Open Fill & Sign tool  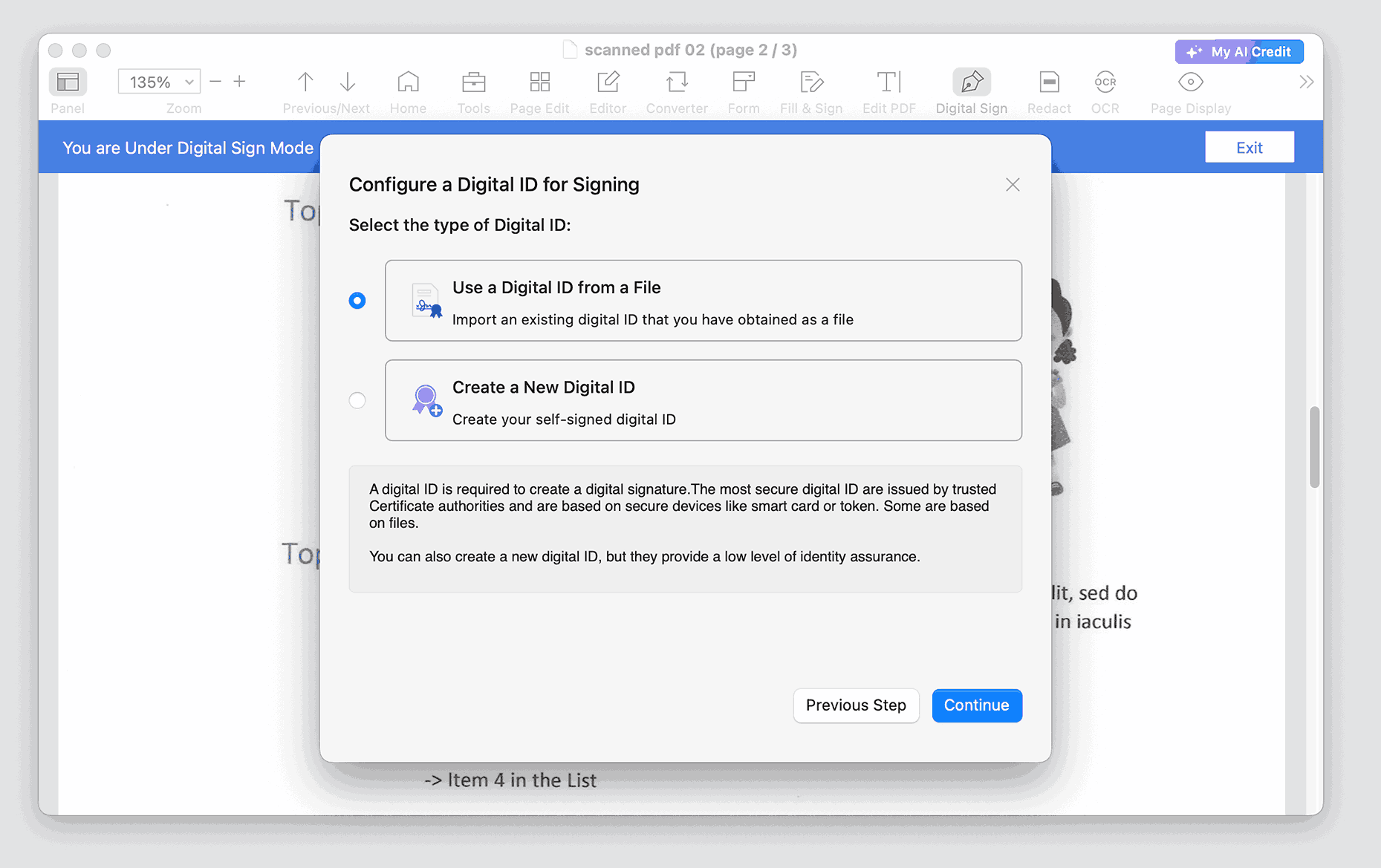(x=811, y=82)
